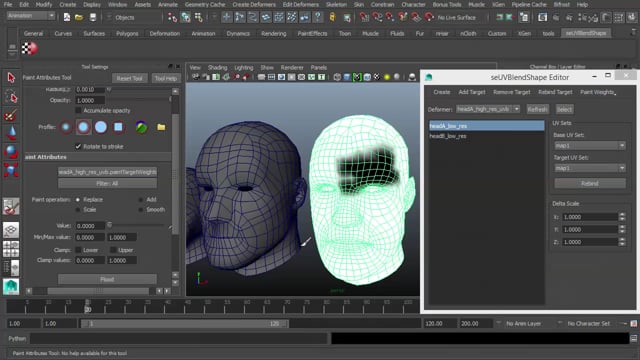Screen dimensions: 640x360
Task: Increment Delta Scale X stepper
Action: (622, 215)
